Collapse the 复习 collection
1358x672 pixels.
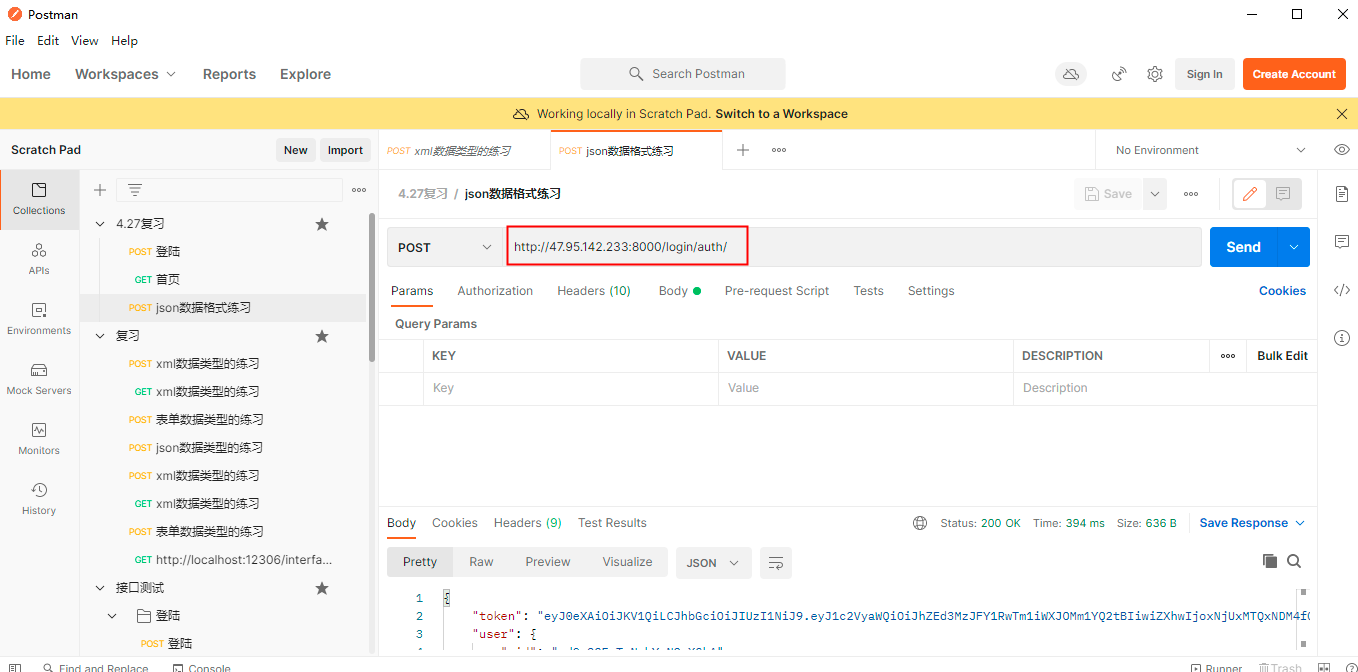click(100, 336)
